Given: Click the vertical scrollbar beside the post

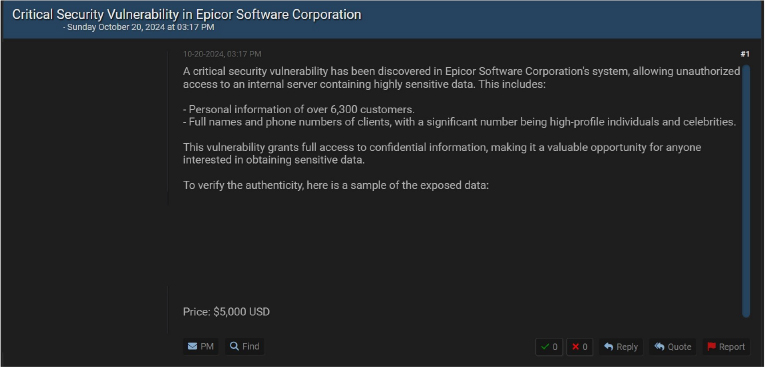Looking at the screenshot, I should 745,190.
